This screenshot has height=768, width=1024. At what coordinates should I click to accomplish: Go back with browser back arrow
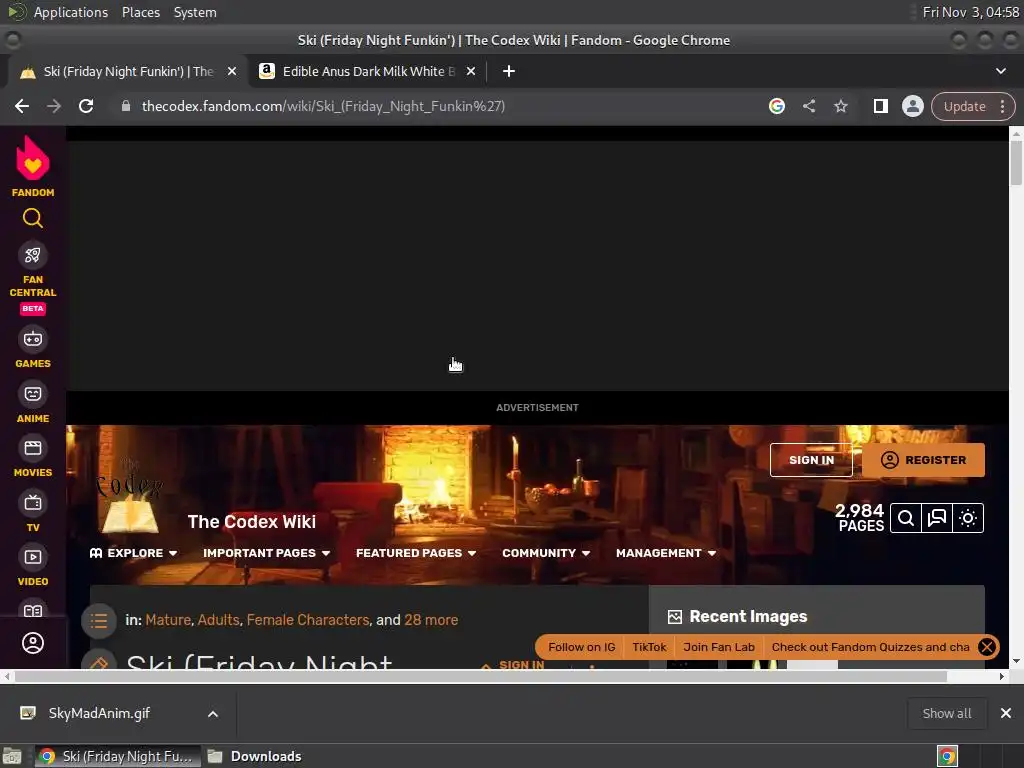click(22, 106)
